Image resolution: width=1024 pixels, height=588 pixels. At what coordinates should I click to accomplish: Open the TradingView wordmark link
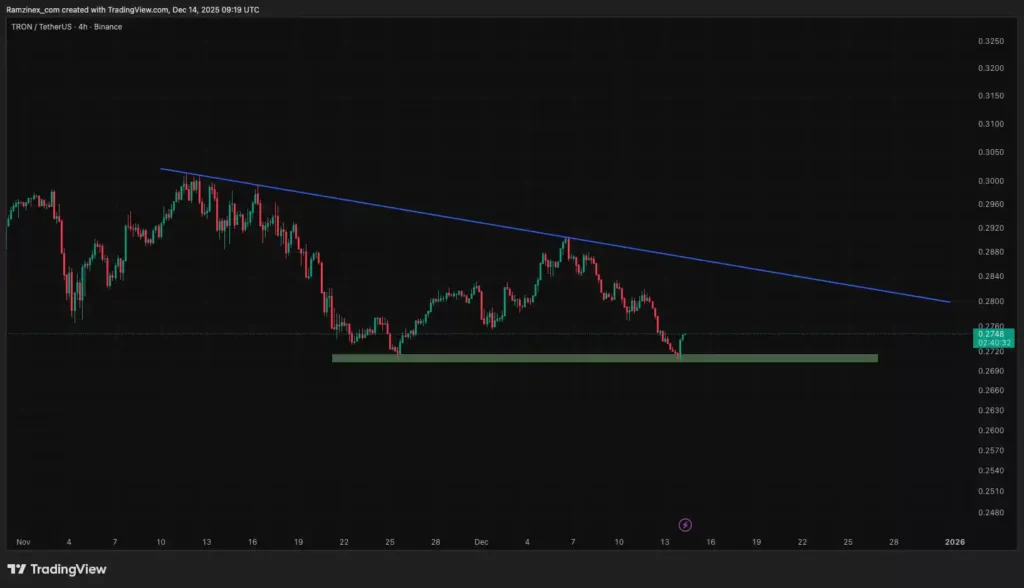pyautogui.click(x=68, y=569)
